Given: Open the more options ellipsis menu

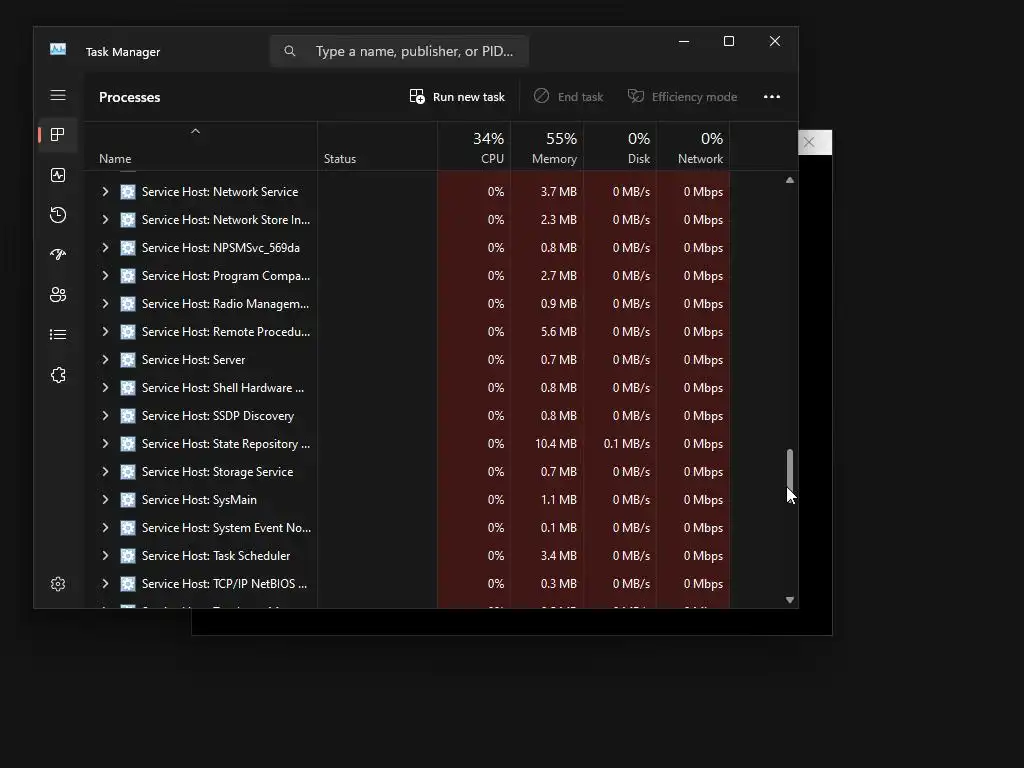Looking at the screenshot, I should [x=772, y=97].
